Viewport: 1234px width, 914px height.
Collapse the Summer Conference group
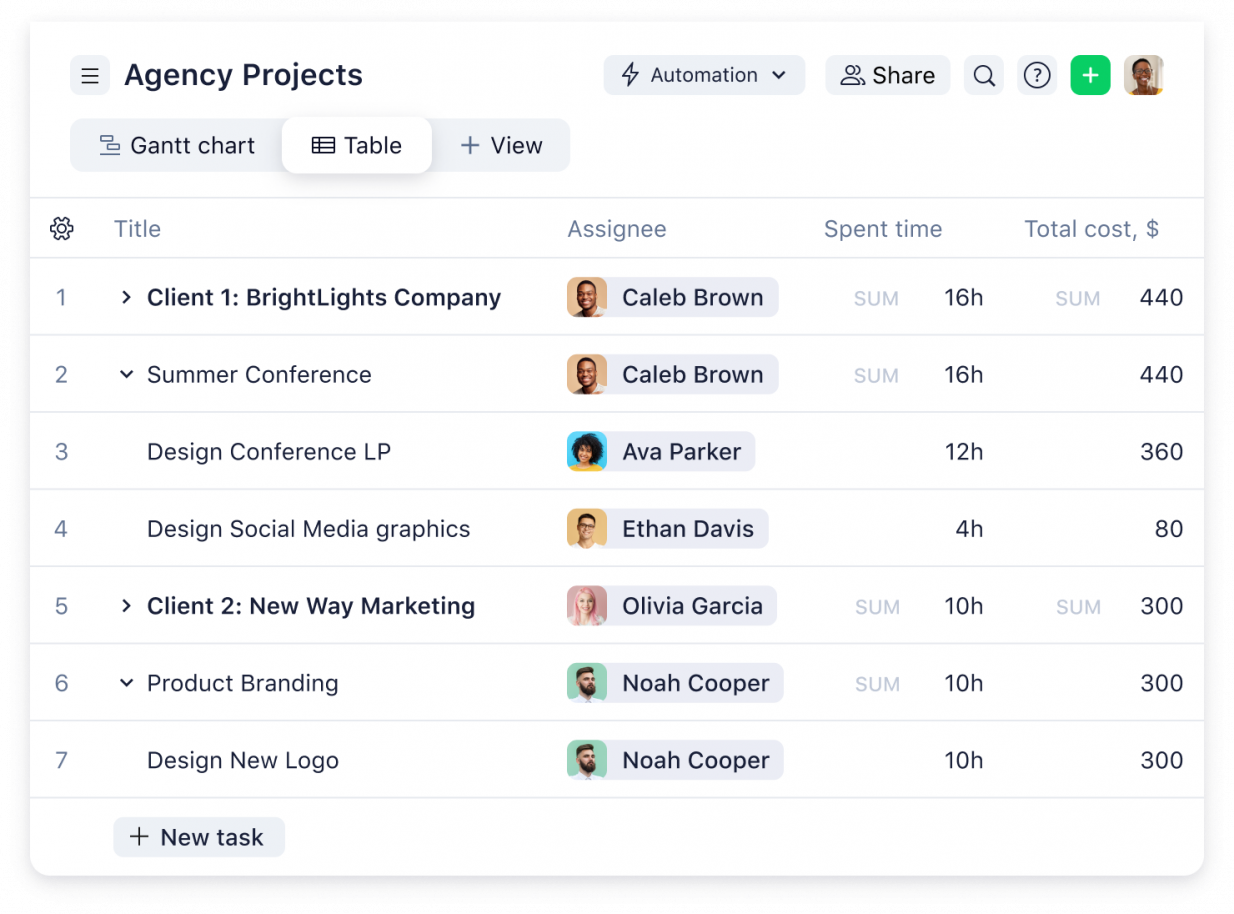[x=126, y=375]
